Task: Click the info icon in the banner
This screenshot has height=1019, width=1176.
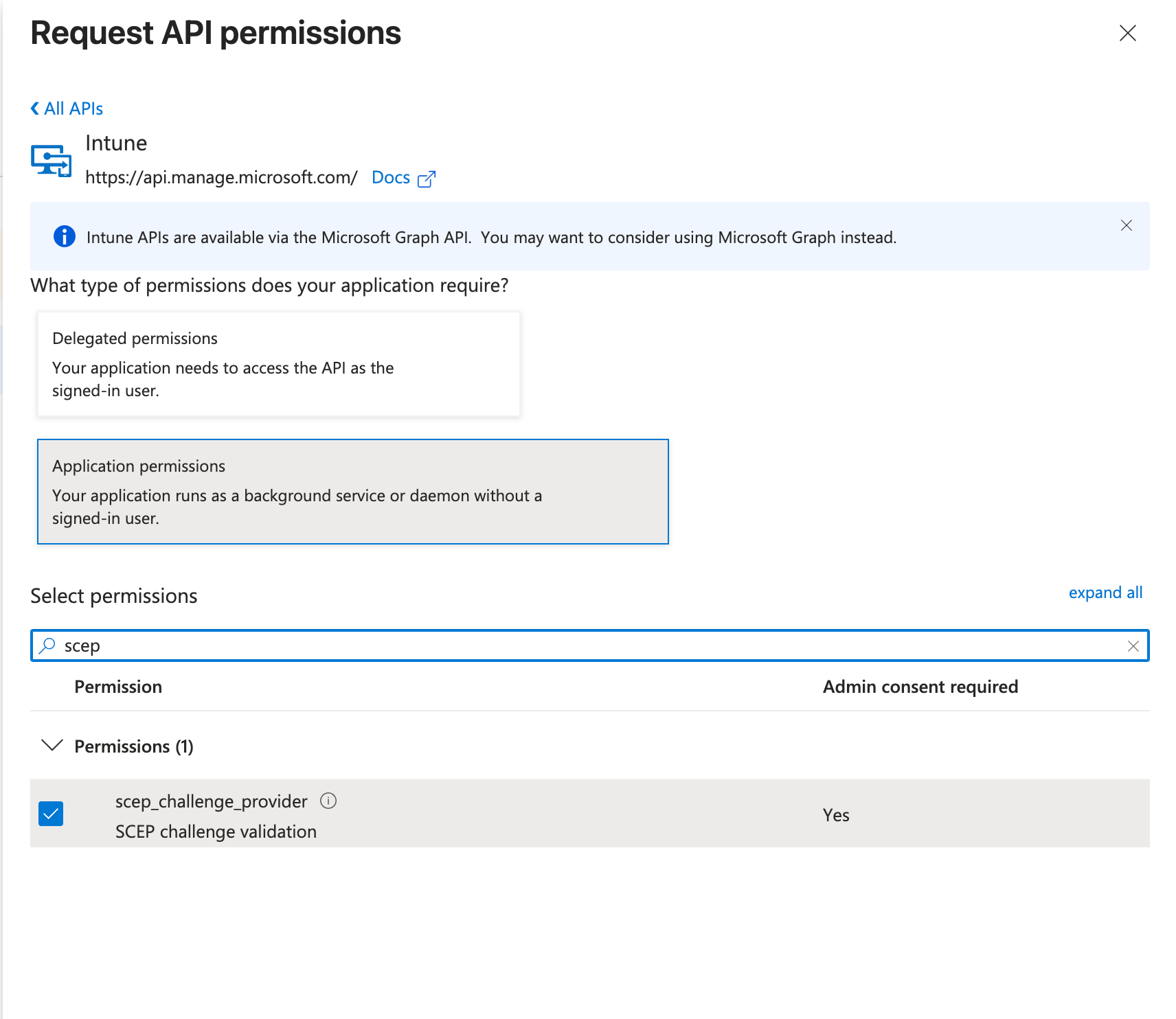Action: pos(64,237)
